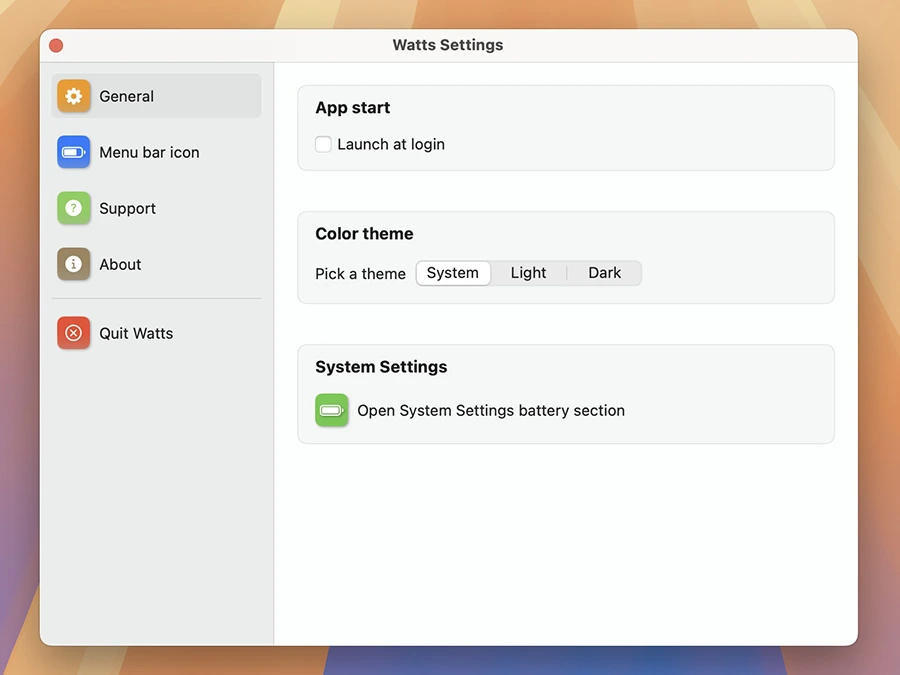Click the green question mark Support icon
The width and height of the screenshot is (900, 675).
point(73,208)
